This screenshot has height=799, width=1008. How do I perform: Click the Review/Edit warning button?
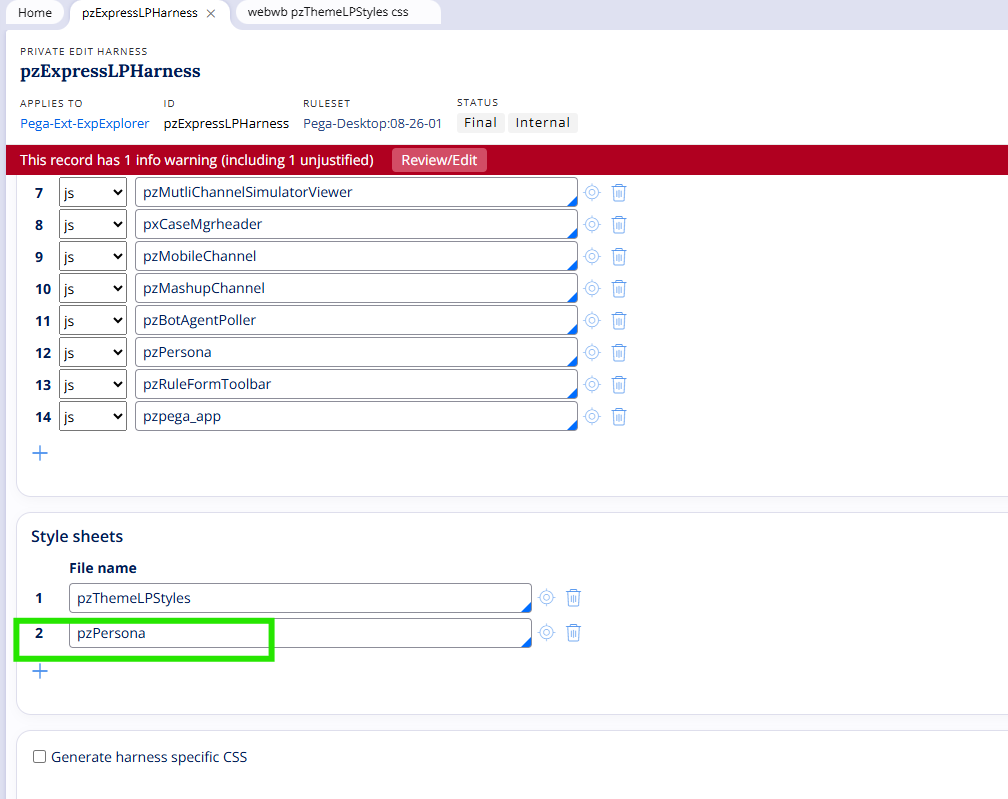click(439, 160)
